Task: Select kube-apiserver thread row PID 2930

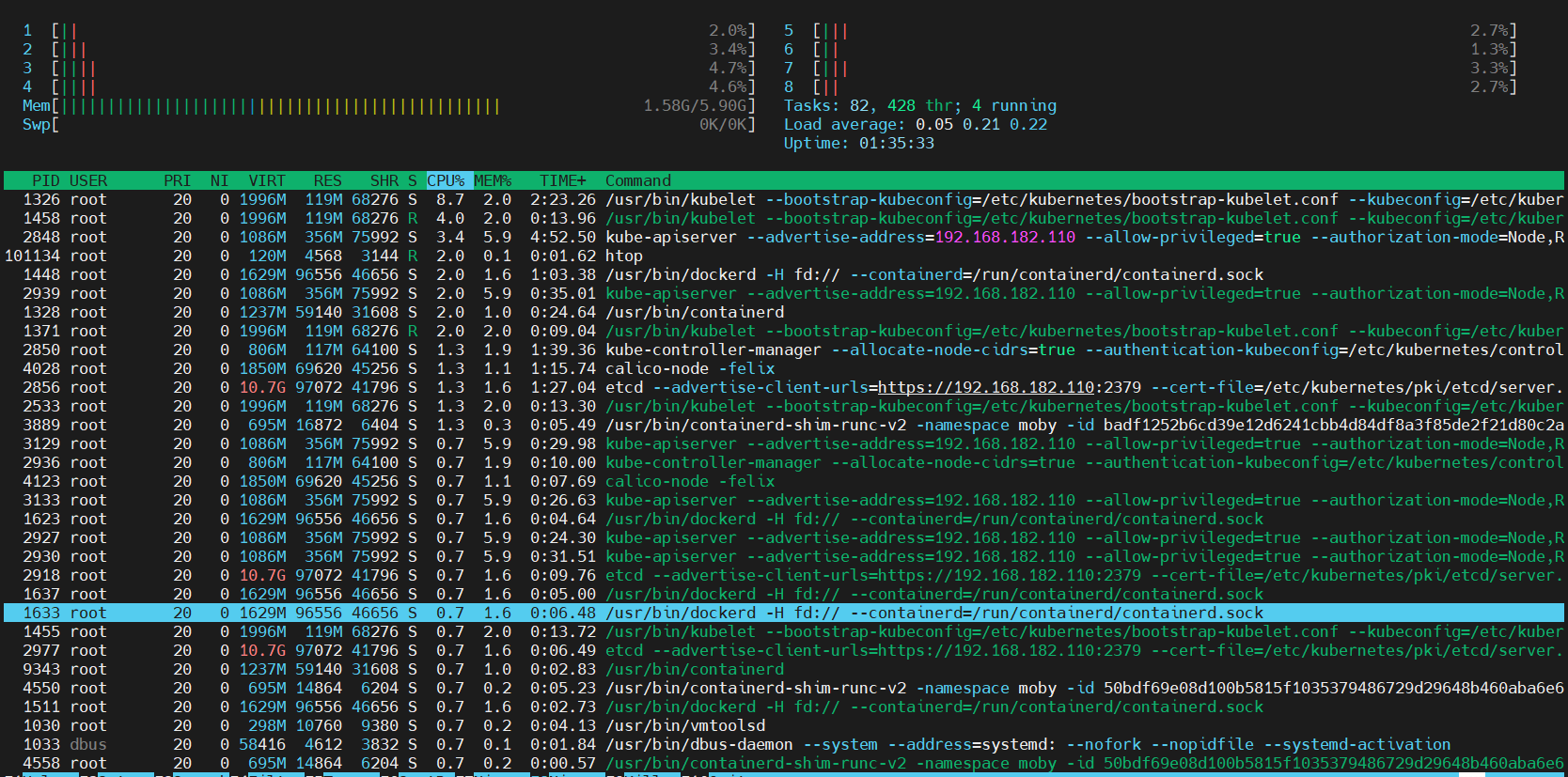Action: (x=784, y=556)
